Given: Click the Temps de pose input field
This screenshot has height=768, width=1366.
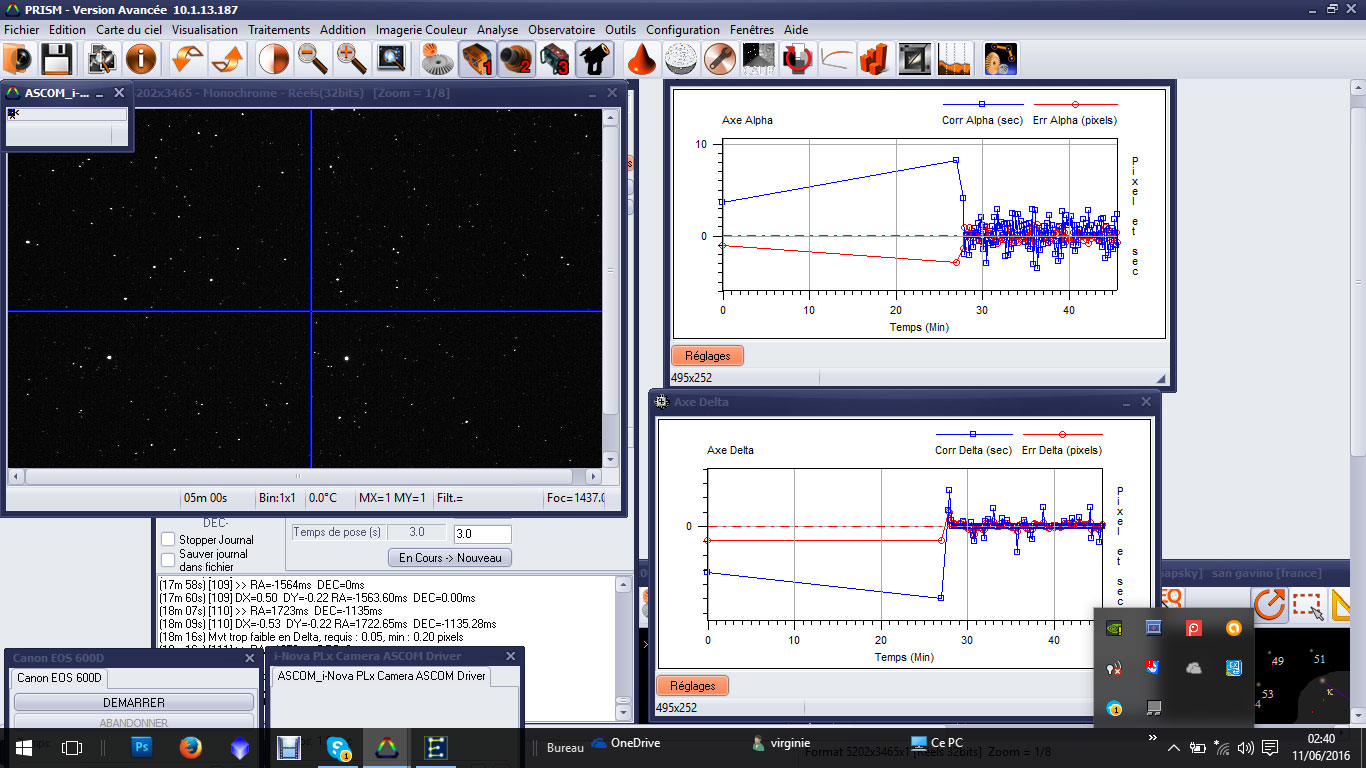Looking at the screenshot, I should (x=482, y=534).
